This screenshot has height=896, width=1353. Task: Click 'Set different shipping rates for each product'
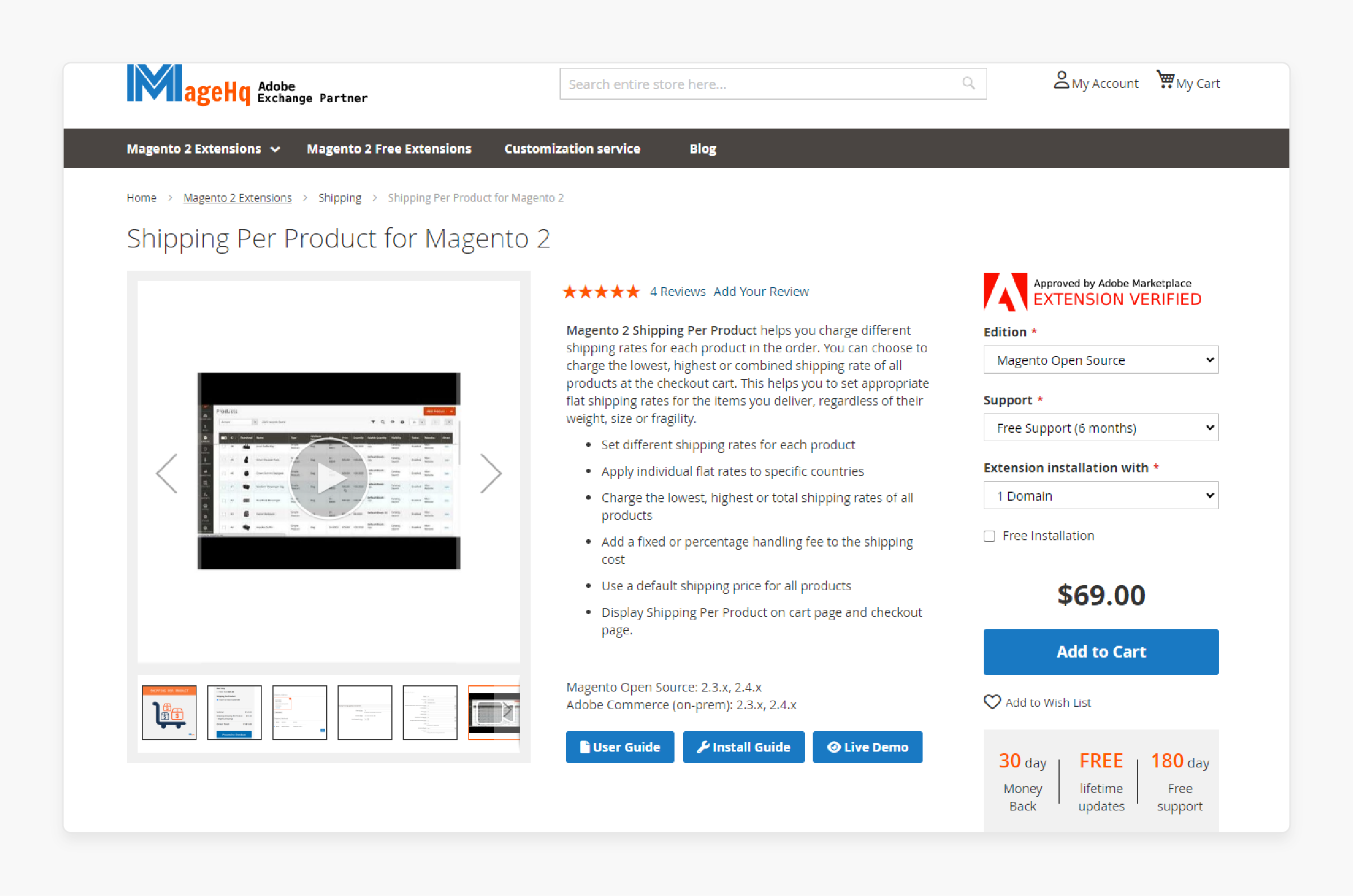[728, 445]
